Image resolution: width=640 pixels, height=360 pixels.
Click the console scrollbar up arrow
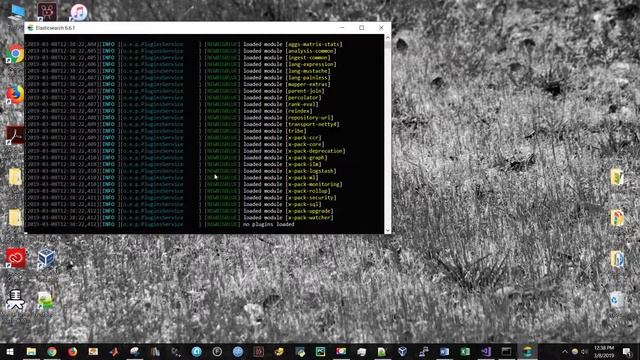point(387,38)
